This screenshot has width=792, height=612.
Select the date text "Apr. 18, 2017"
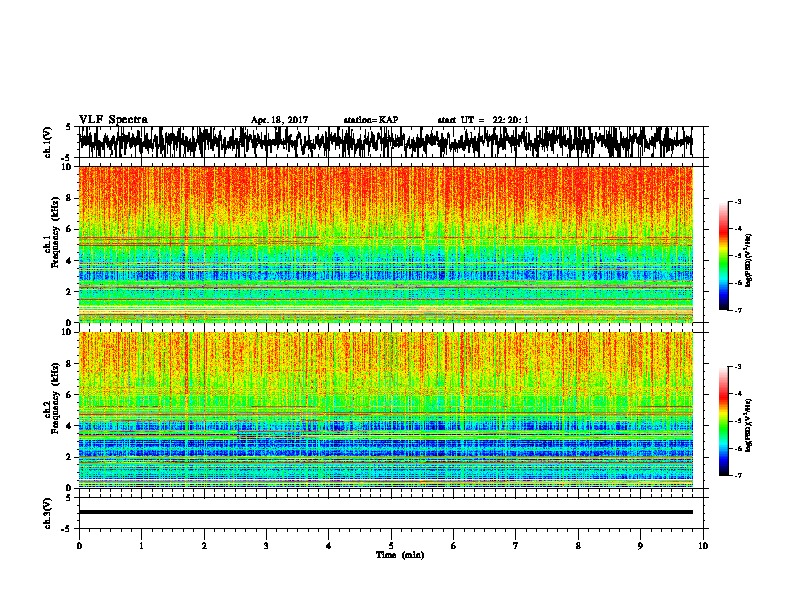click(279, 120)
